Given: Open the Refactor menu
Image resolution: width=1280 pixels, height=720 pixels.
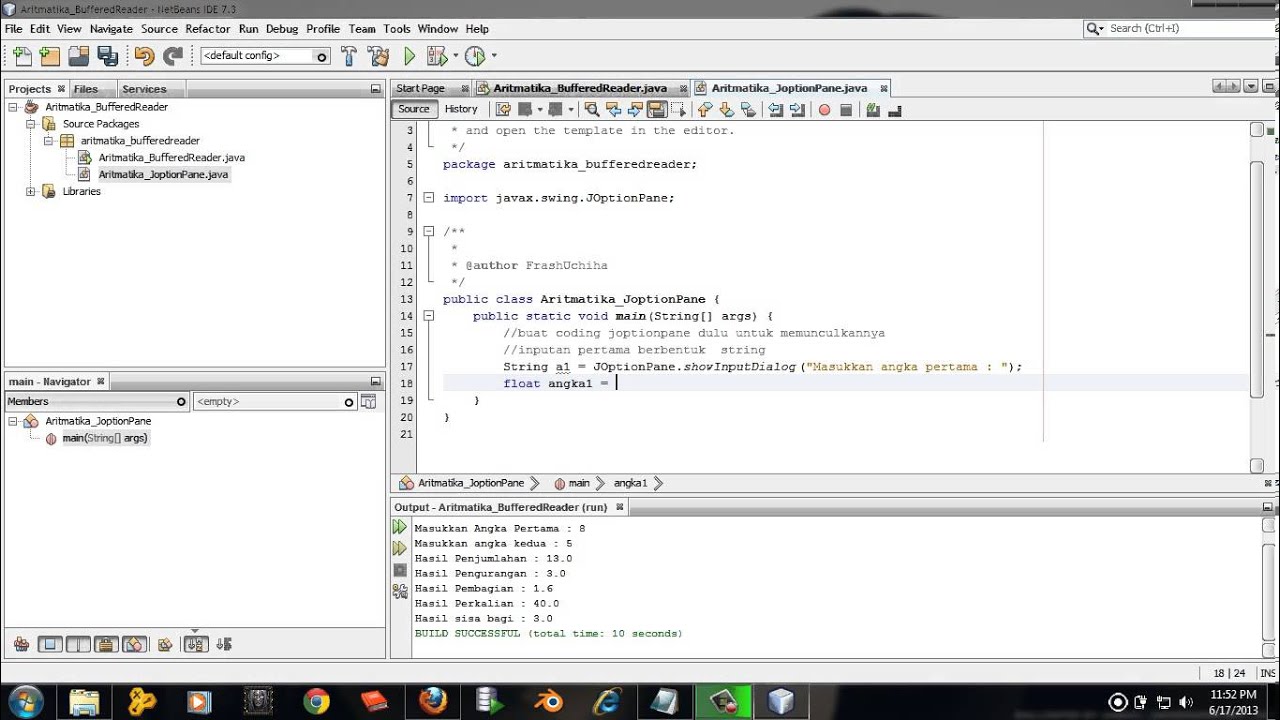Looking at the screenshot, I should pyautogui.click(x=208, y=29).
